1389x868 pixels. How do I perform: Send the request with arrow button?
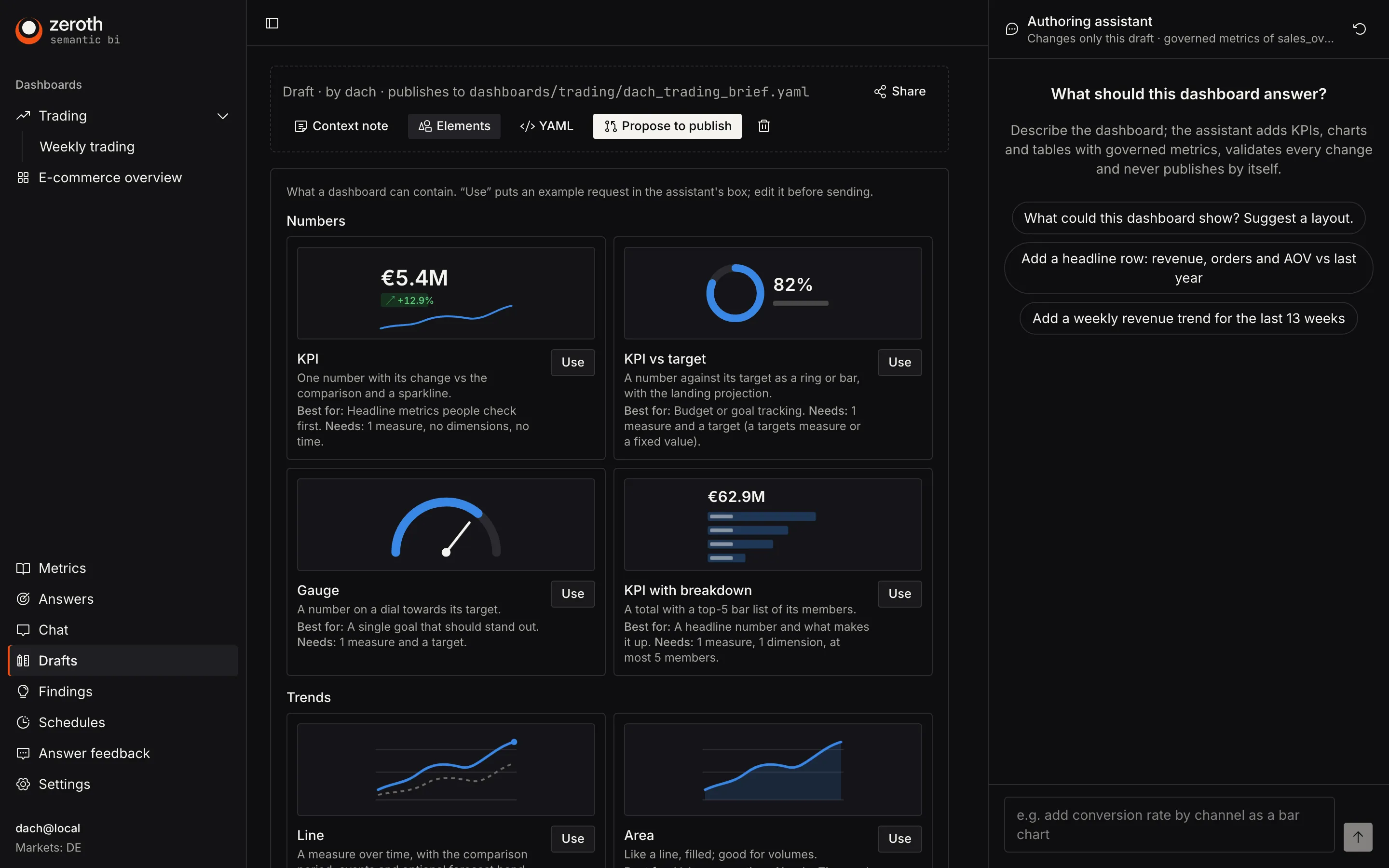(1358, 837)
